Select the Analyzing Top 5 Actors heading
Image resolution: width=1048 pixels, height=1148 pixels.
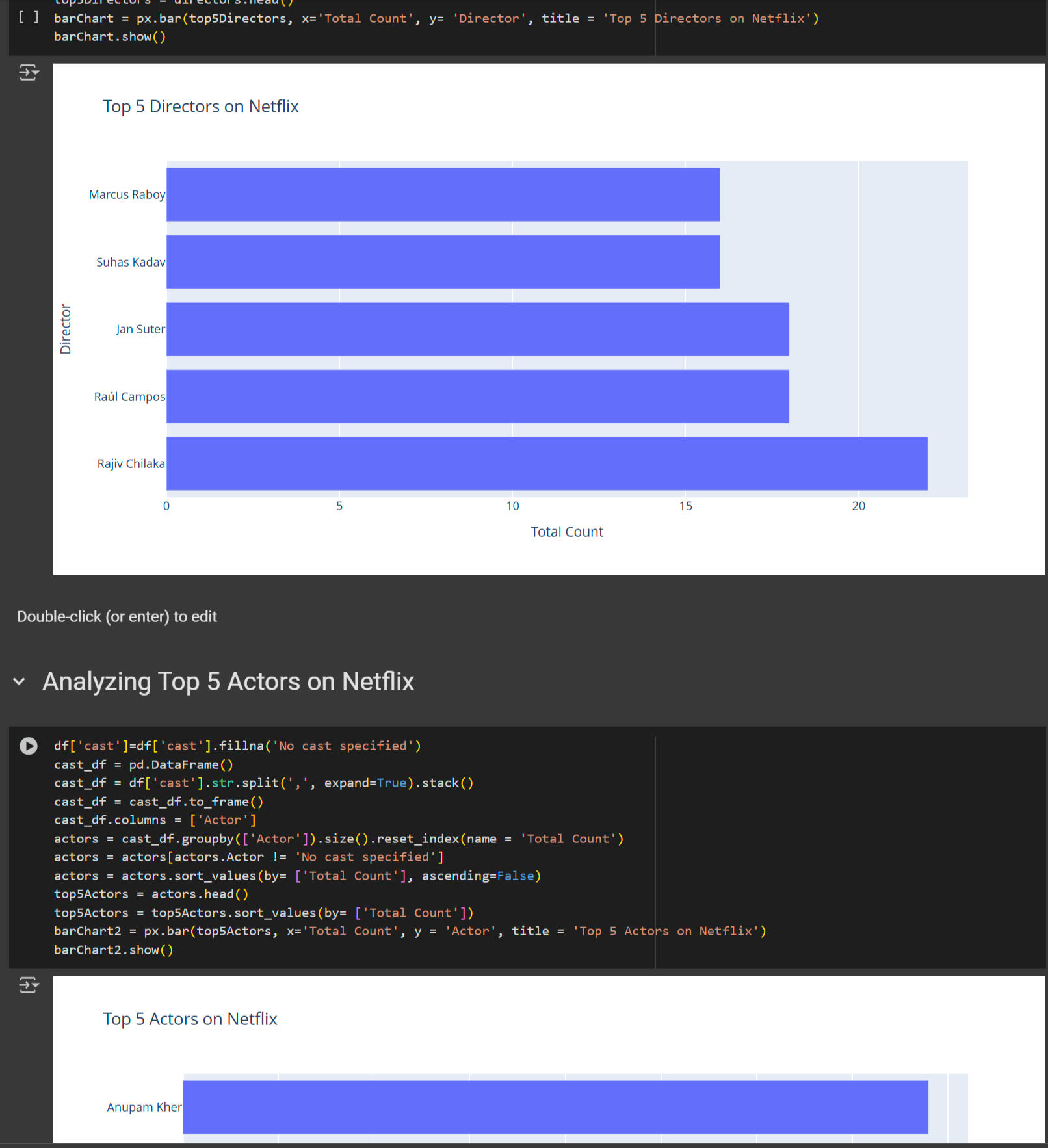coord(228,682)
